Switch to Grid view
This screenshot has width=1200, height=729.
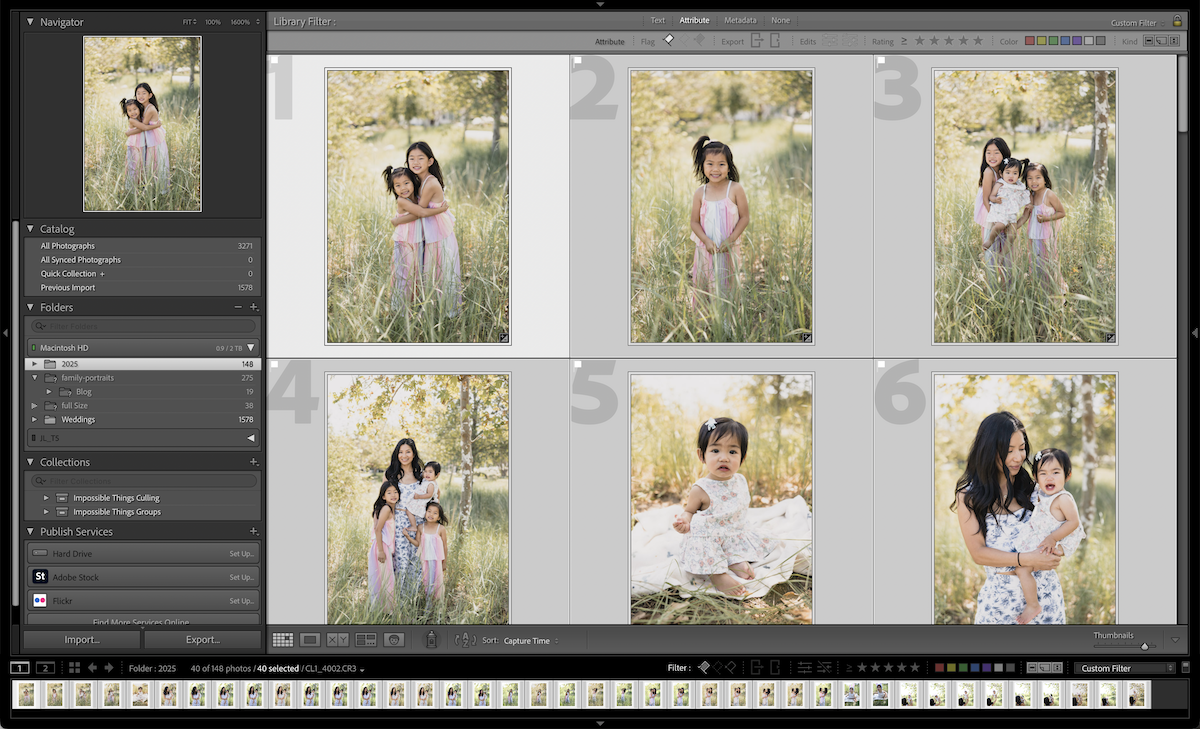282,640
